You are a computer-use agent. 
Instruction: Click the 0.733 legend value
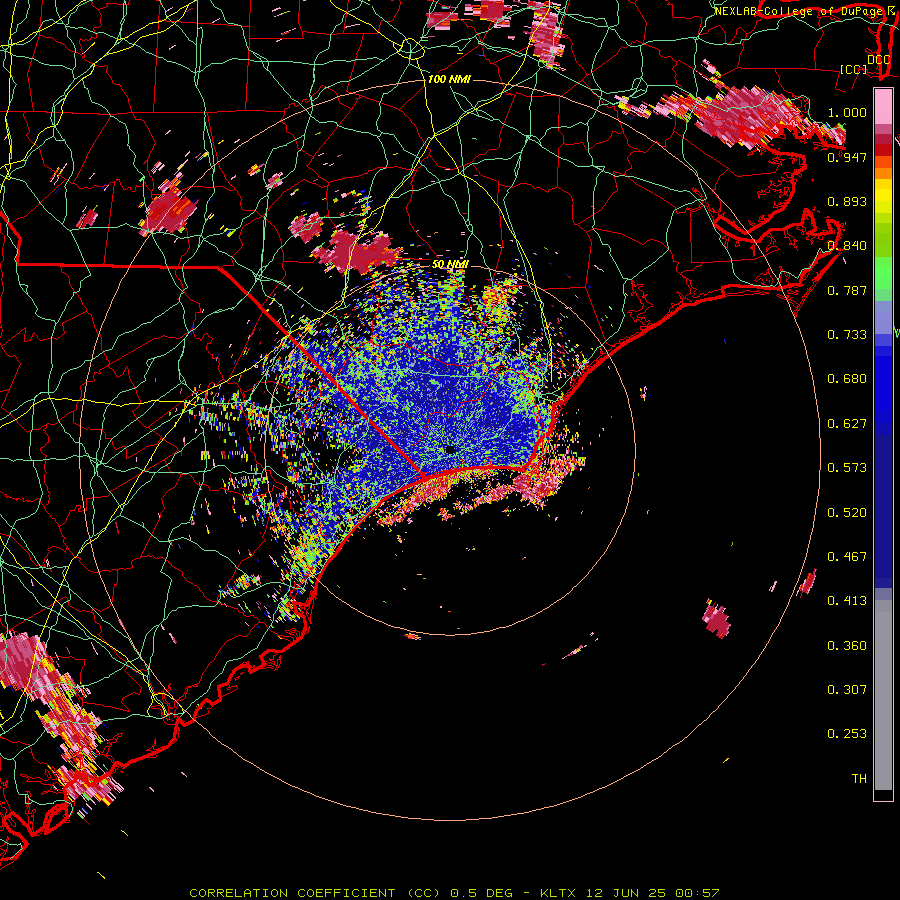click(847, 334)
